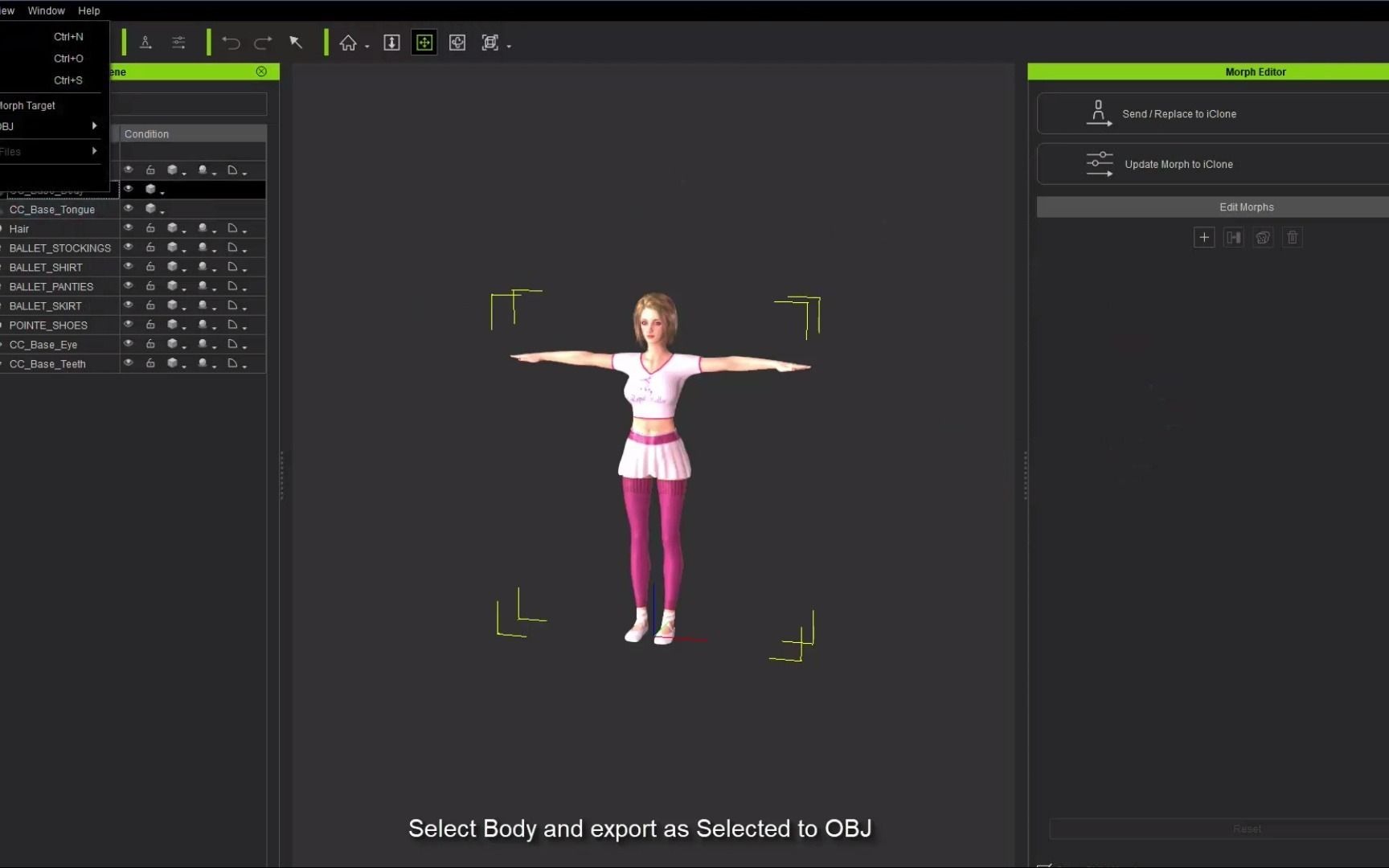Open the Window menu
The width and height of the screenshot is (1389, 868).
(46, 10)
